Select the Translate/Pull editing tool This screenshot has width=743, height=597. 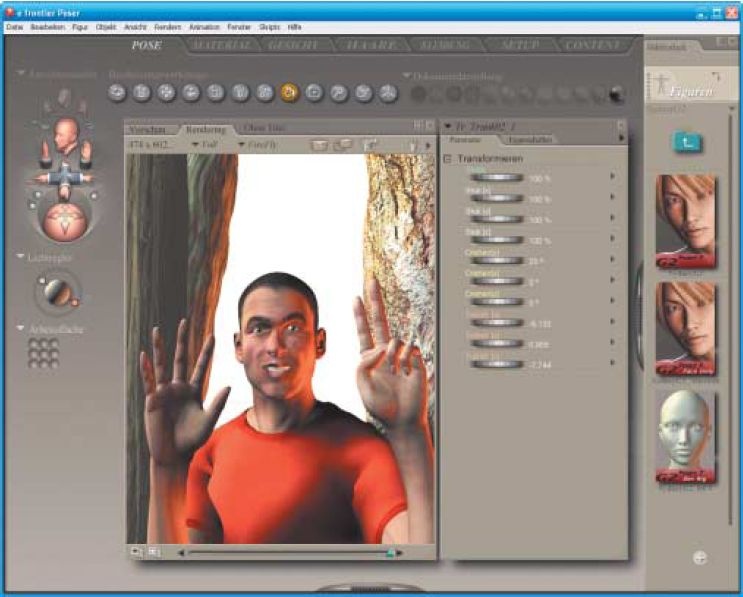point(166,93)
